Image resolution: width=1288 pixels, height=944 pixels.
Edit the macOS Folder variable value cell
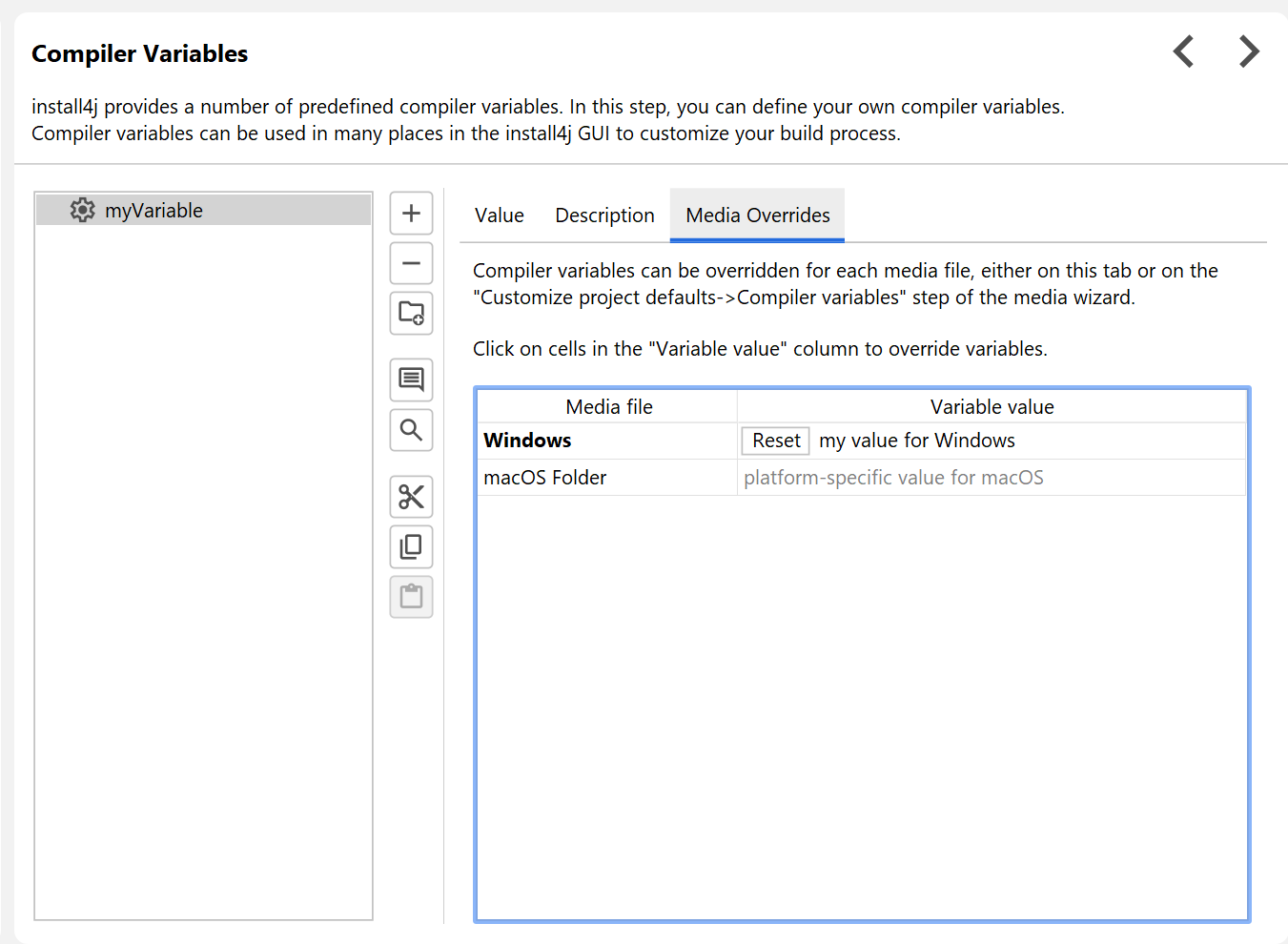coord(990,478)
